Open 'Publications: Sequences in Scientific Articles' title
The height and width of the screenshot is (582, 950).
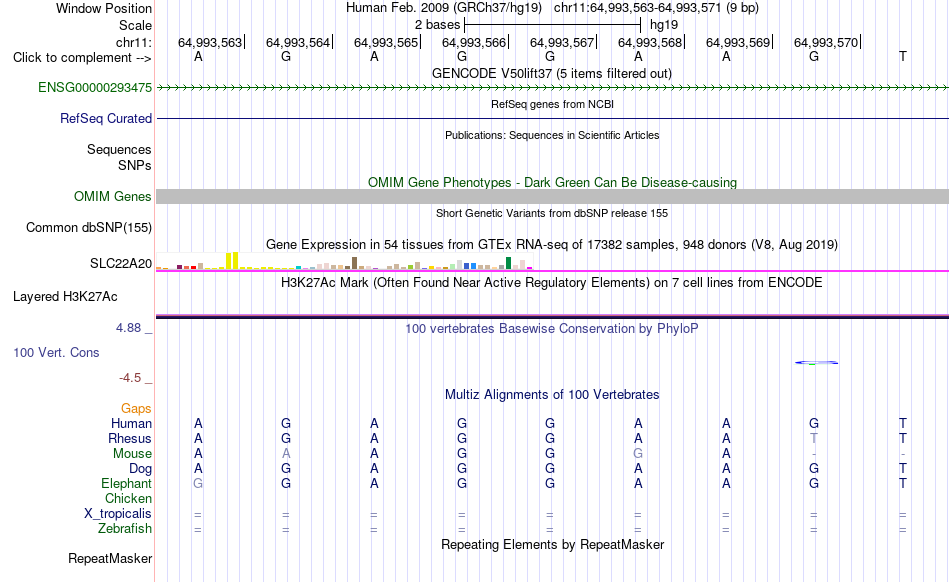(552, 135)
